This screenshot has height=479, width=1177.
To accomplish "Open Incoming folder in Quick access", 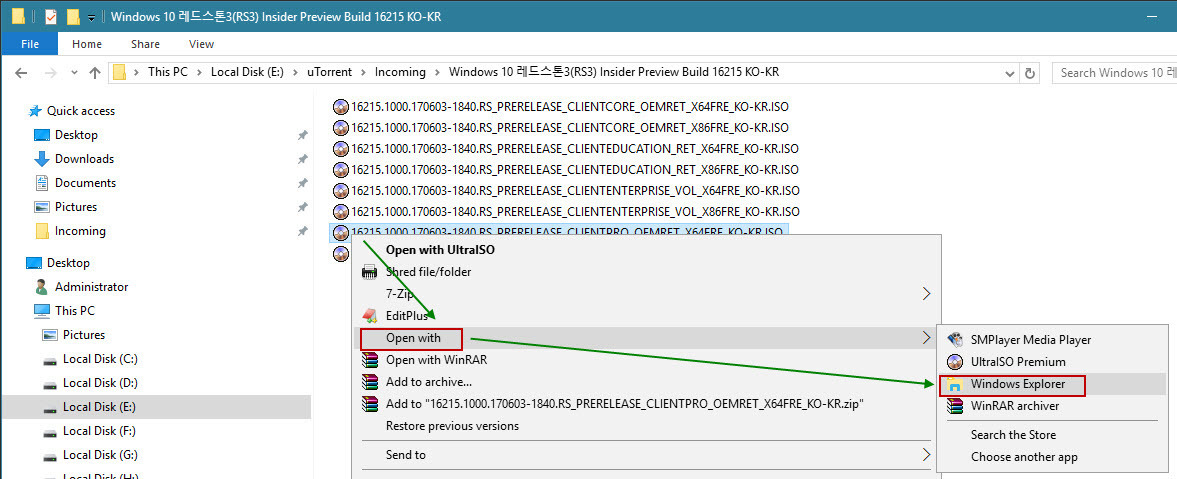I will [80, 230].
